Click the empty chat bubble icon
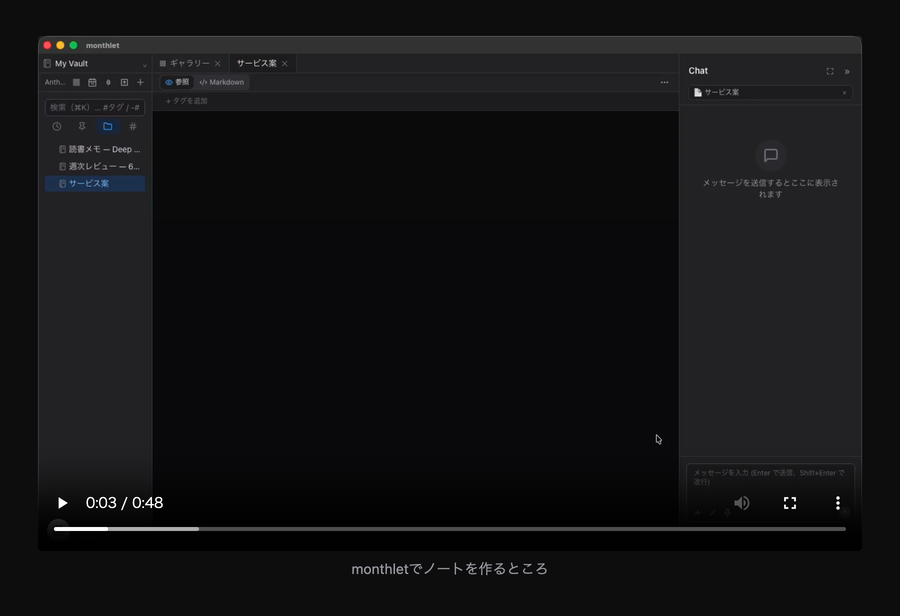 click(x=770, y=155)
